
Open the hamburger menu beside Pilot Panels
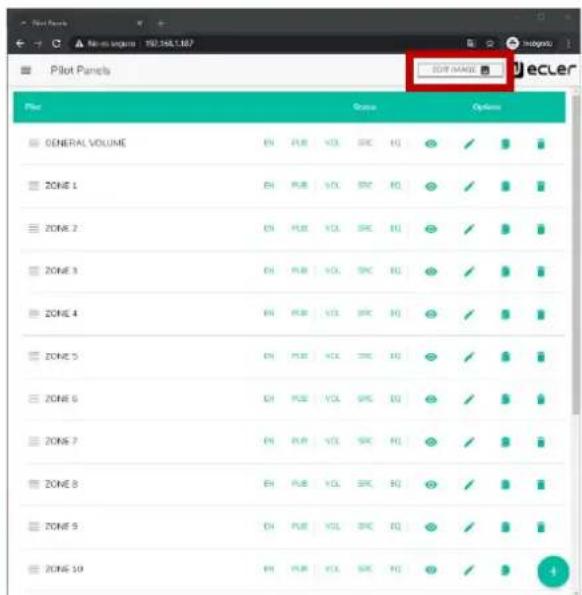coord(26,71)
